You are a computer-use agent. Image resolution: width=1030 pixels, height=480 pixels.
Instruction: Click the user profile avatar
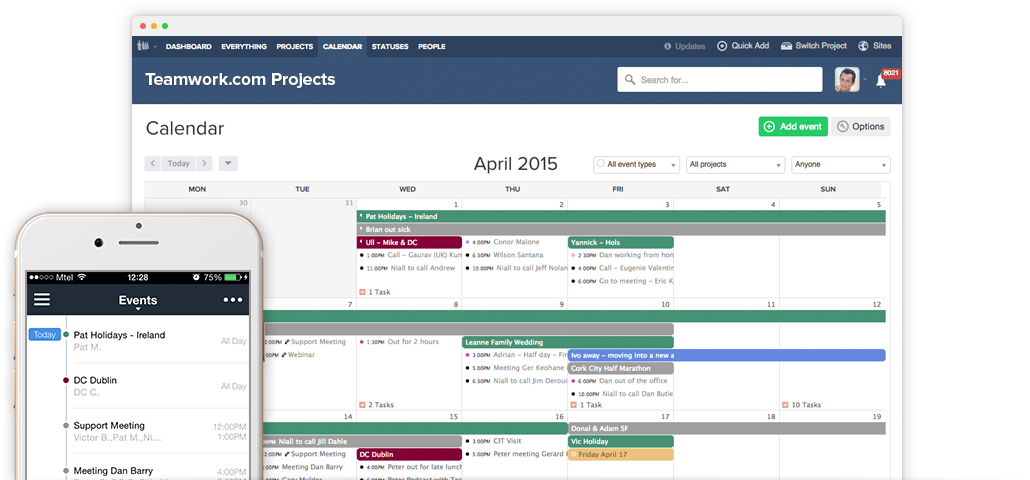[x=847, y=80]
